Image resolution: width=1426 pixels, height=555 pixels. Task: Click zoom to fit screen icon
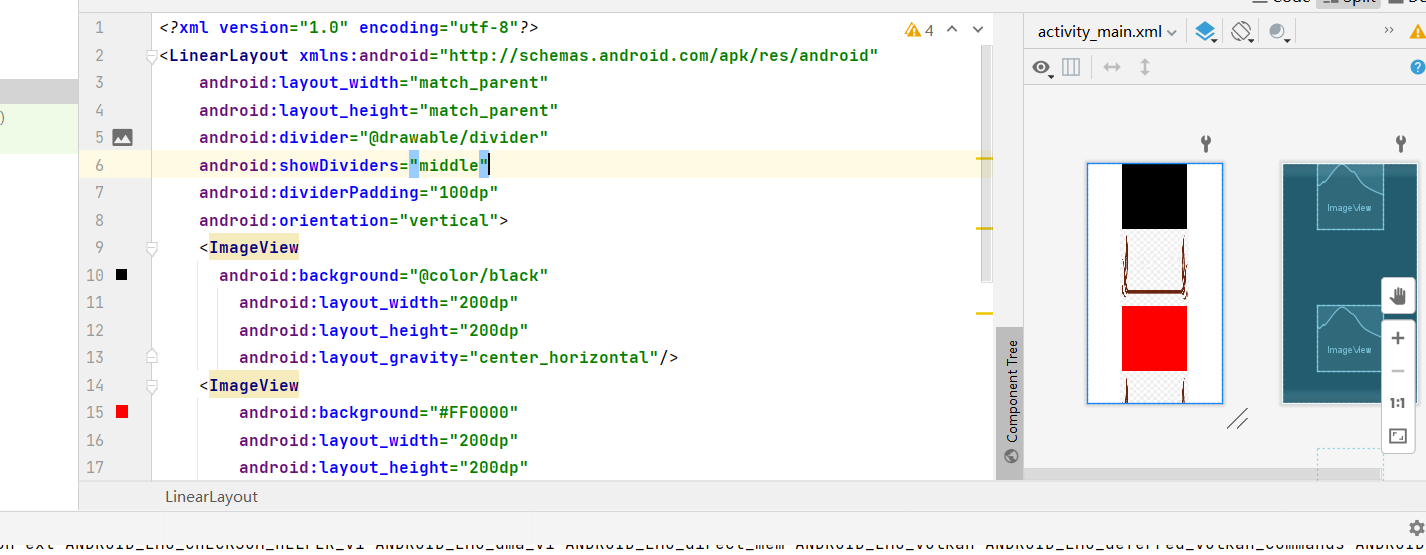pos(1398,436)
